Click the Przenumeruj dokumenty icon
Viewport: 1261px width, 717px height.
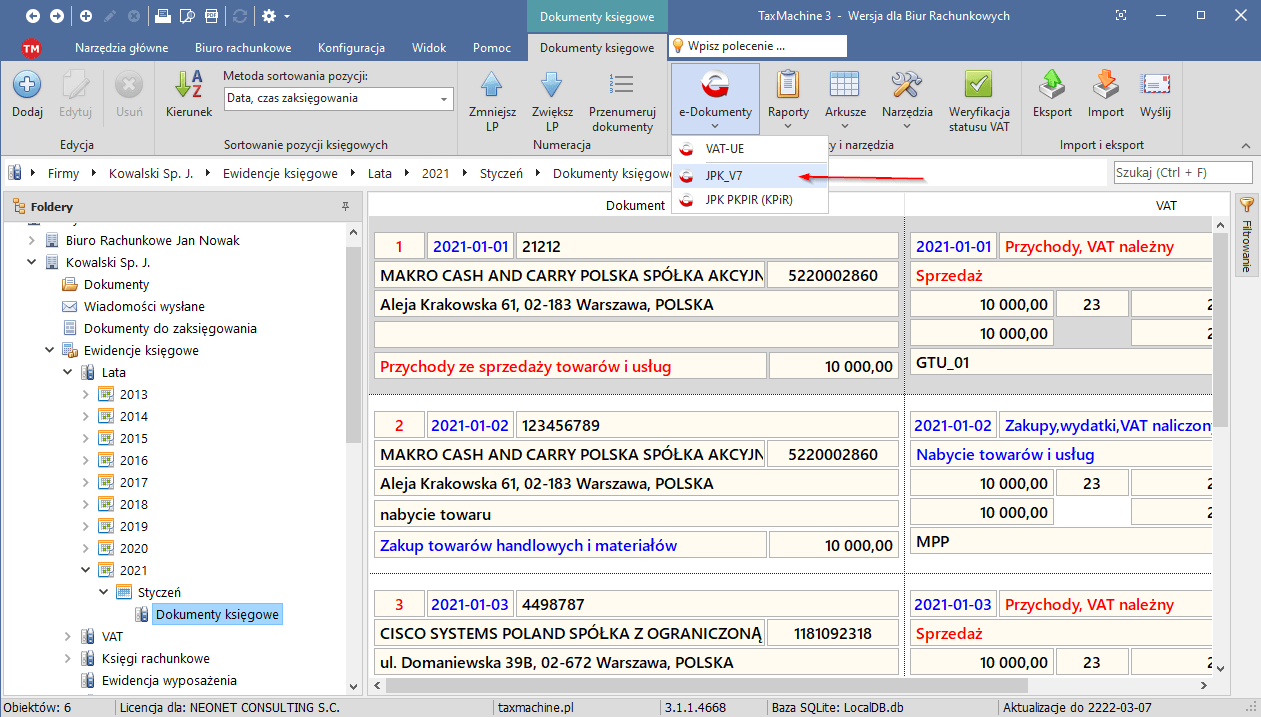pos(622,86)
